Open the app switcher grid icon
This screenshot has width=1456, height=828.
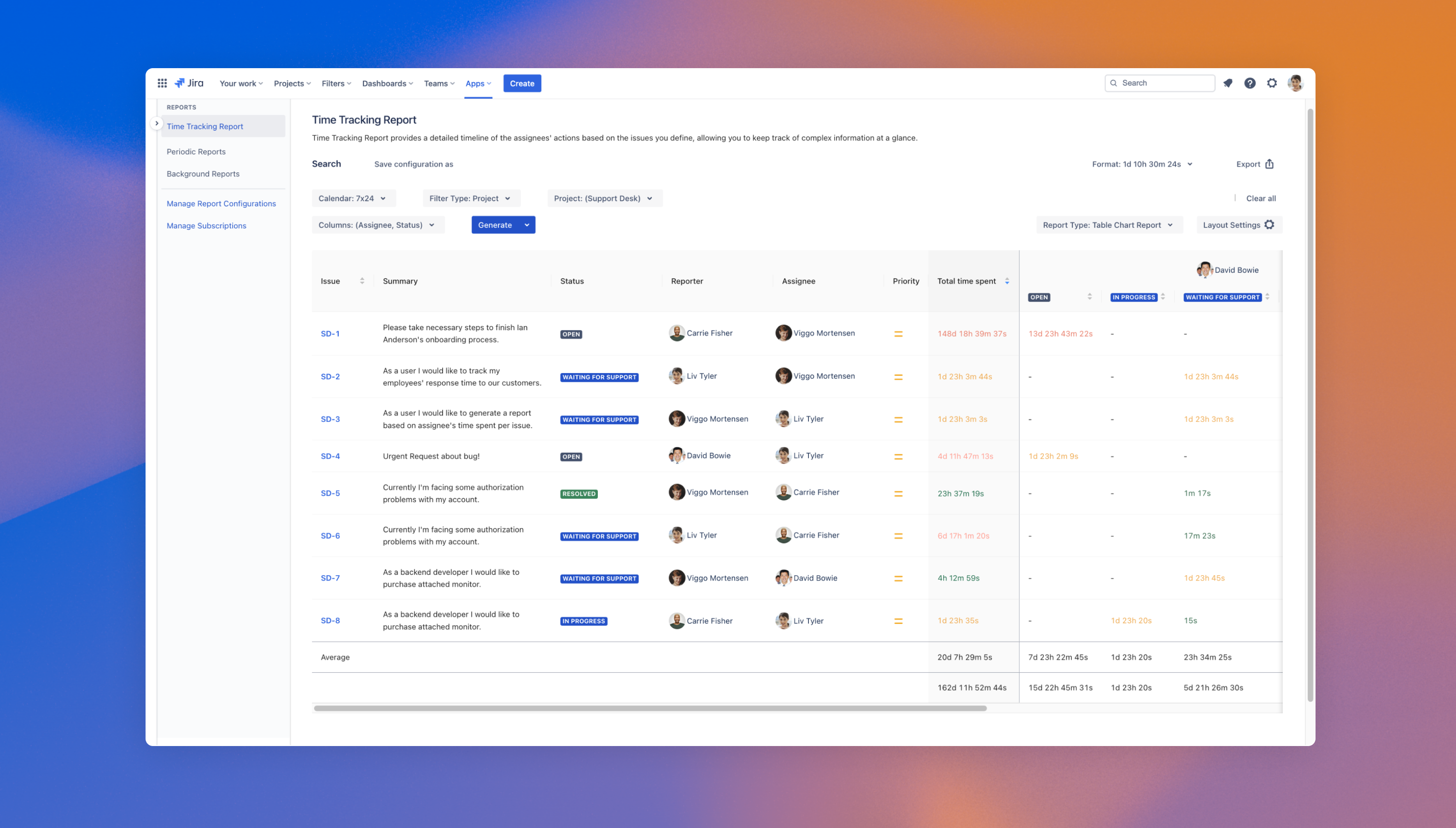[x=162, y=83]
